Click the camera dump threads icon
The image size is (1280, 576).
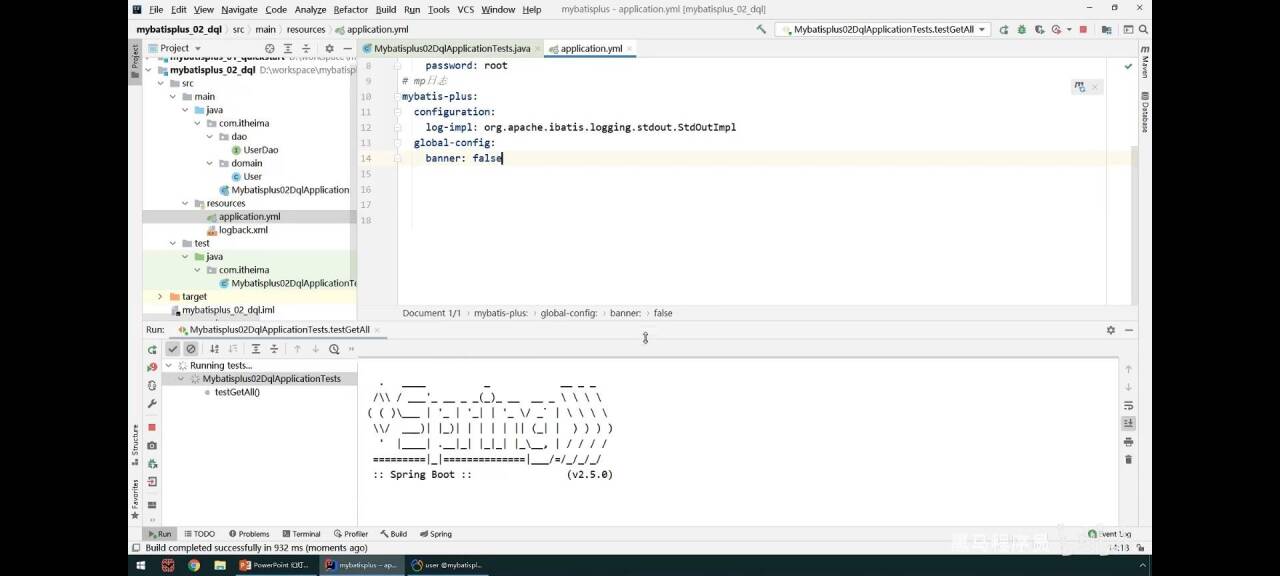point(152,445)
